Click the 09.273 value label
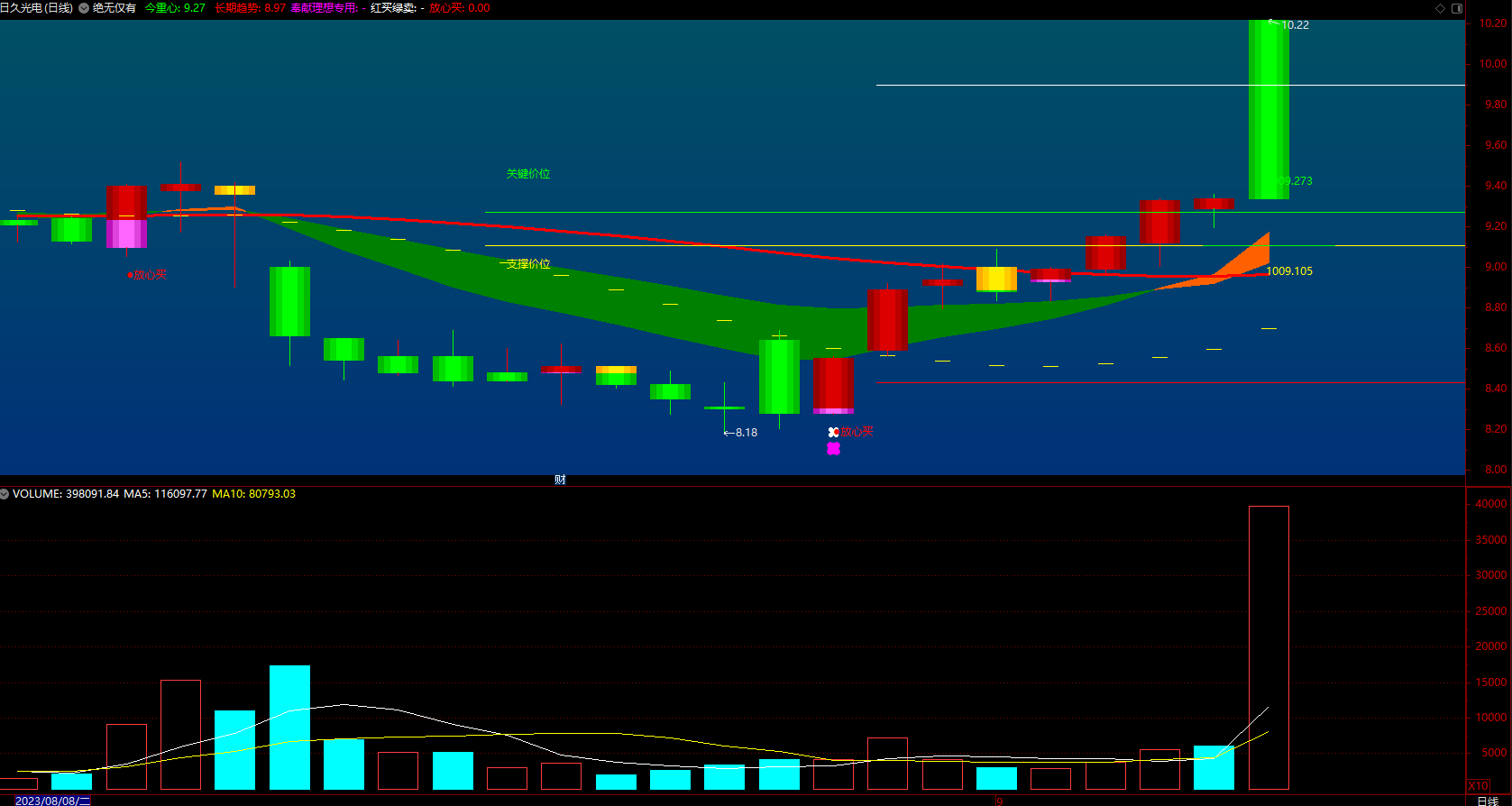Screen dimensions: 1512x806 pos(1295,181)
